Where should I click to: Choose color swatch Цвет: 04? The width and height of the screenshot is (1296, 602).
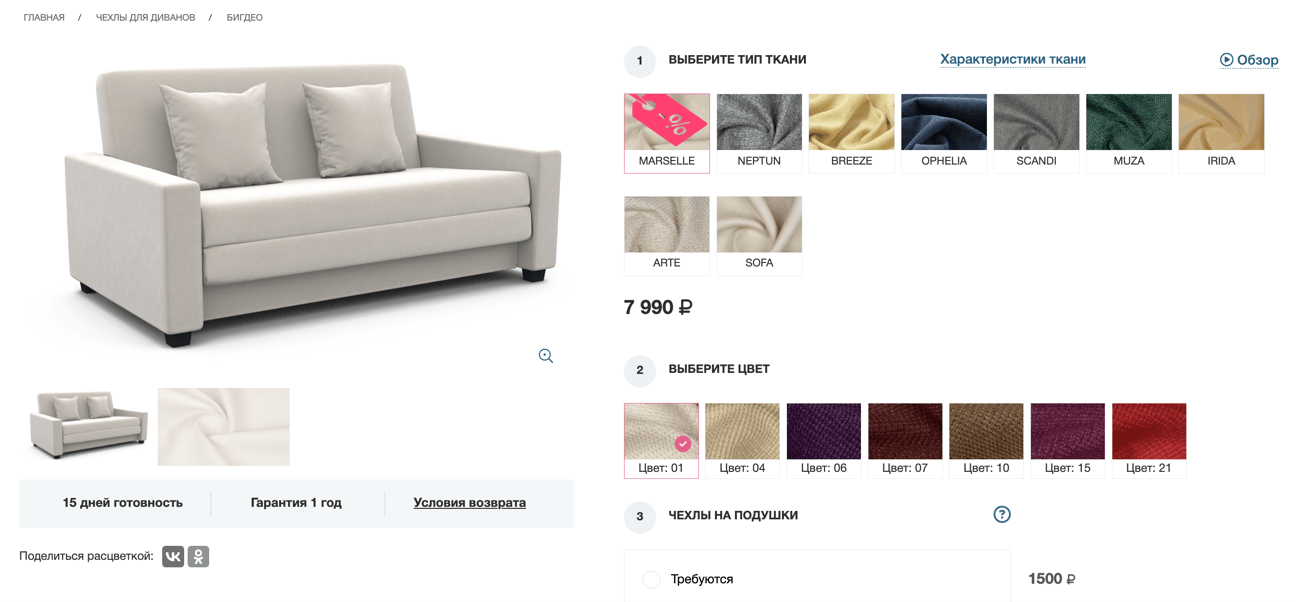[742, 440]
